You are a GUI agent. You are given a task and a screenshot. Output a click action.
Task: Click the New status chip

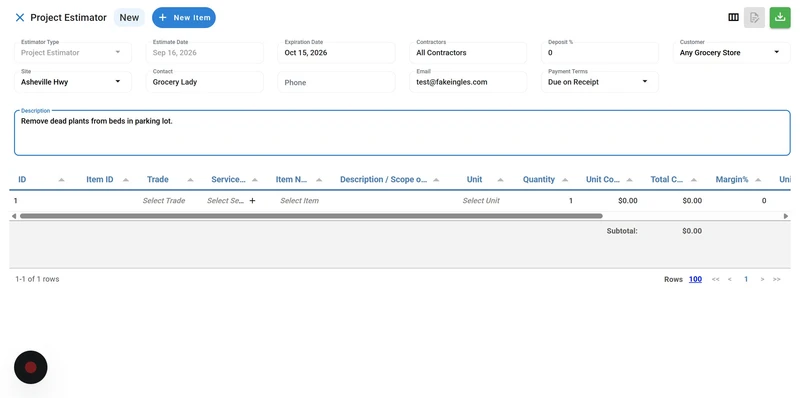click(x=129, y=17)
